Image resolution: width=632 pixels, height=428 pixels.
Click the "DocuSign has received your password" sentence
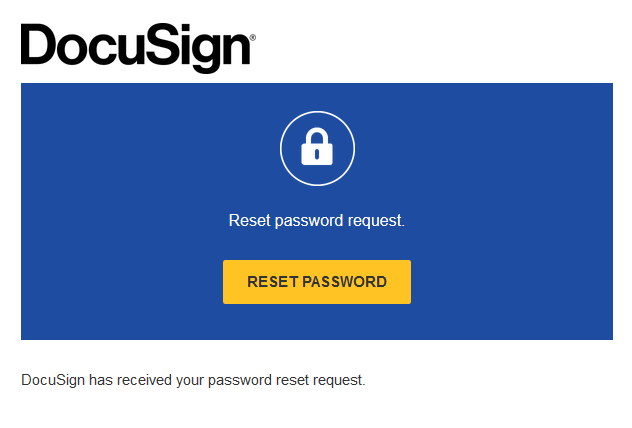(x=193, y=381)
